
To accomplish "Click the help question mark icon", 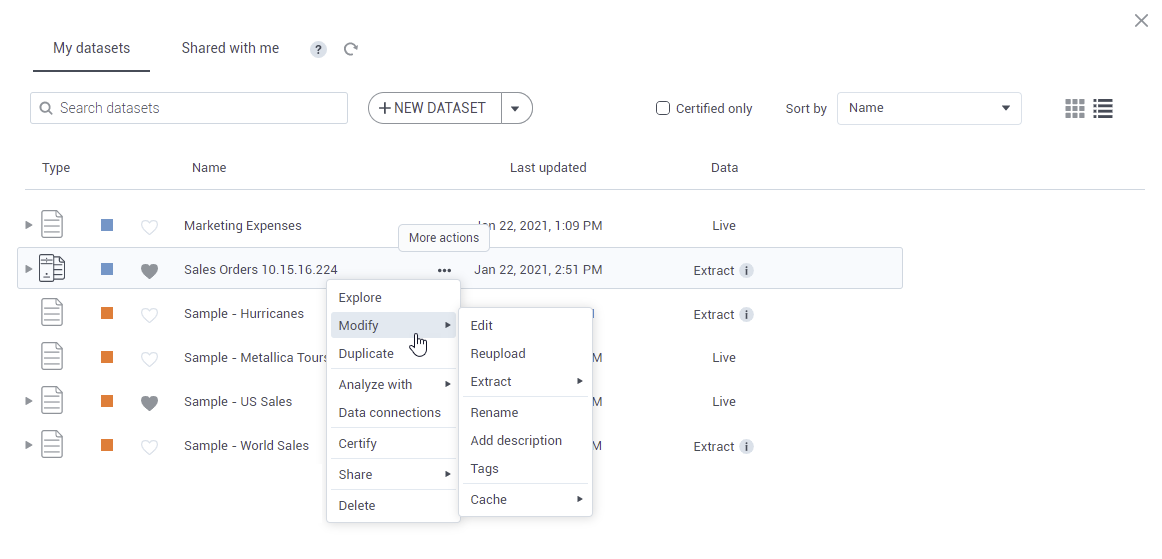I will (318, 49).
